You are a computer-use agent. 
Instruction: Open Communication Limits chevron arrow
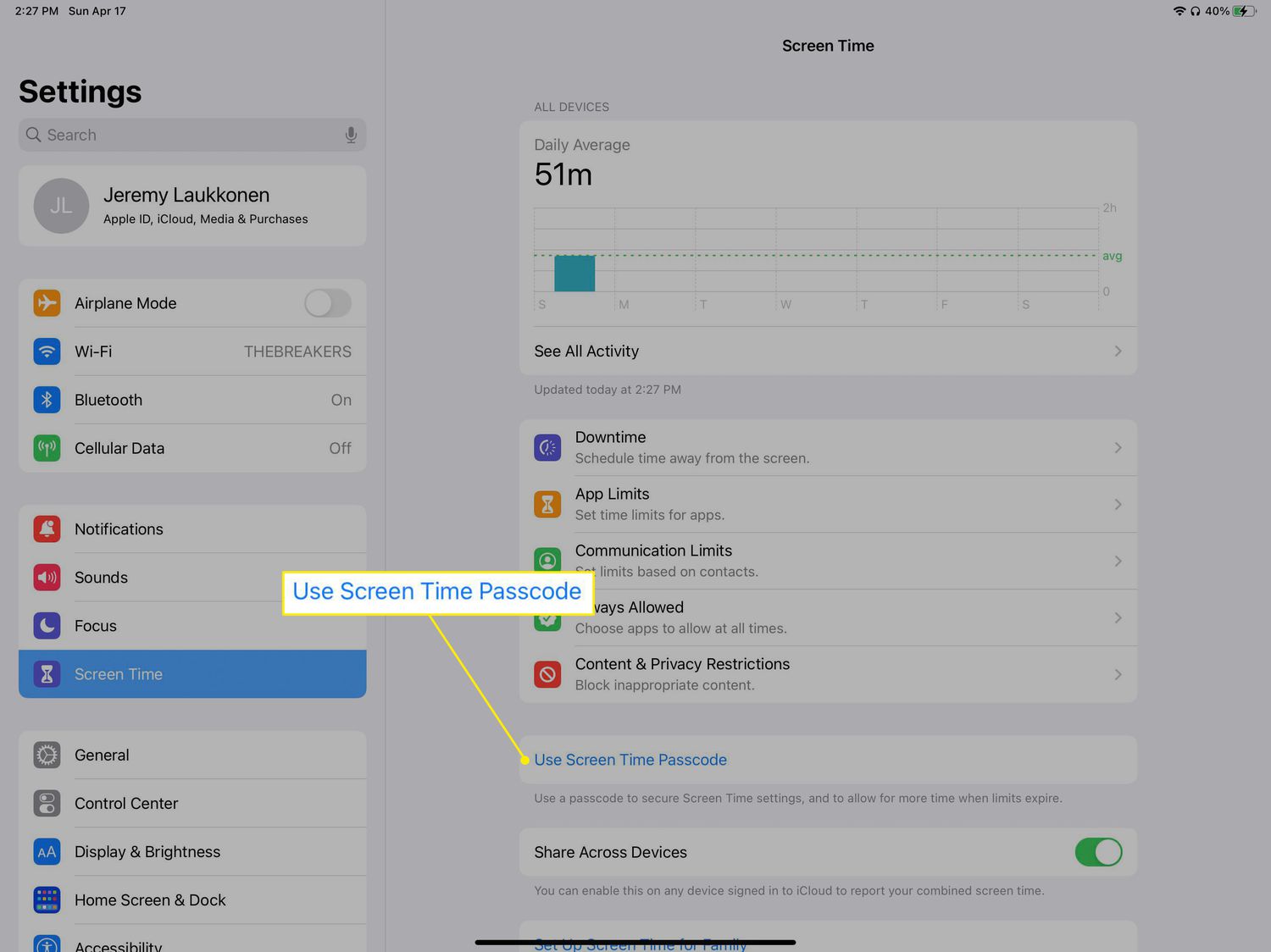pyautogui.click(x=1118, y=561)
